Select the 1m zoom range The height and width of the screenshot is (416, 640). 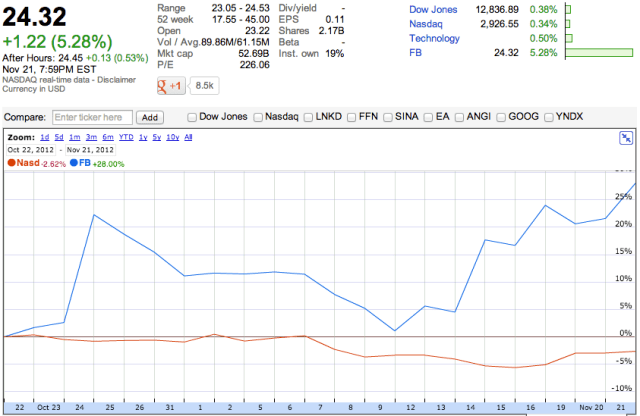pyautogui.click(x=75, y=137)
